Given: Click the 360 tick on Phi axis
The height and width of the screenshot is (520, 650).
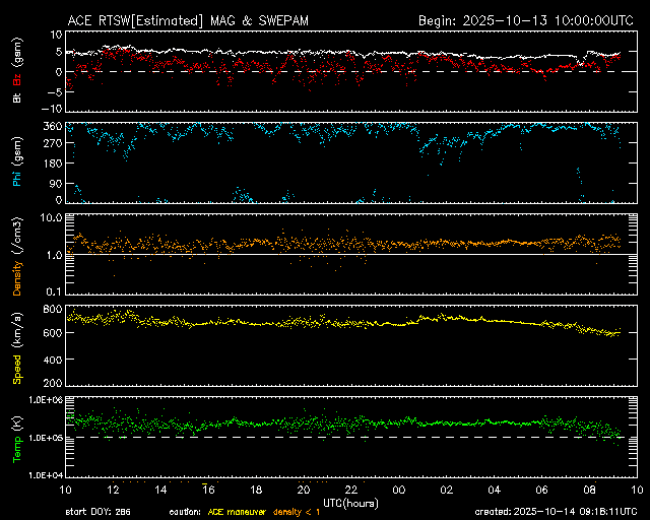Looking at the screenshot, I should pos(52,126).
